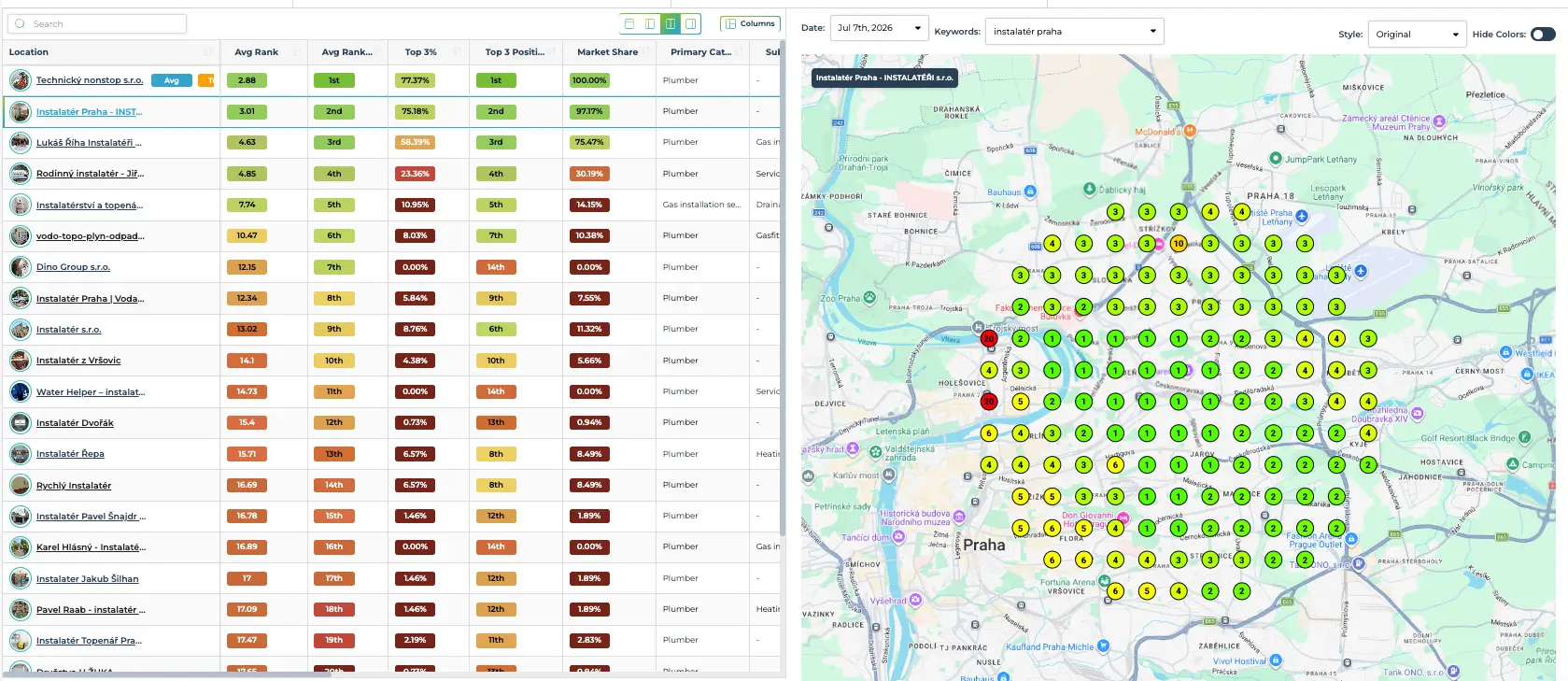Click the Valdštejnská zahrada park icon

(876, 451)
